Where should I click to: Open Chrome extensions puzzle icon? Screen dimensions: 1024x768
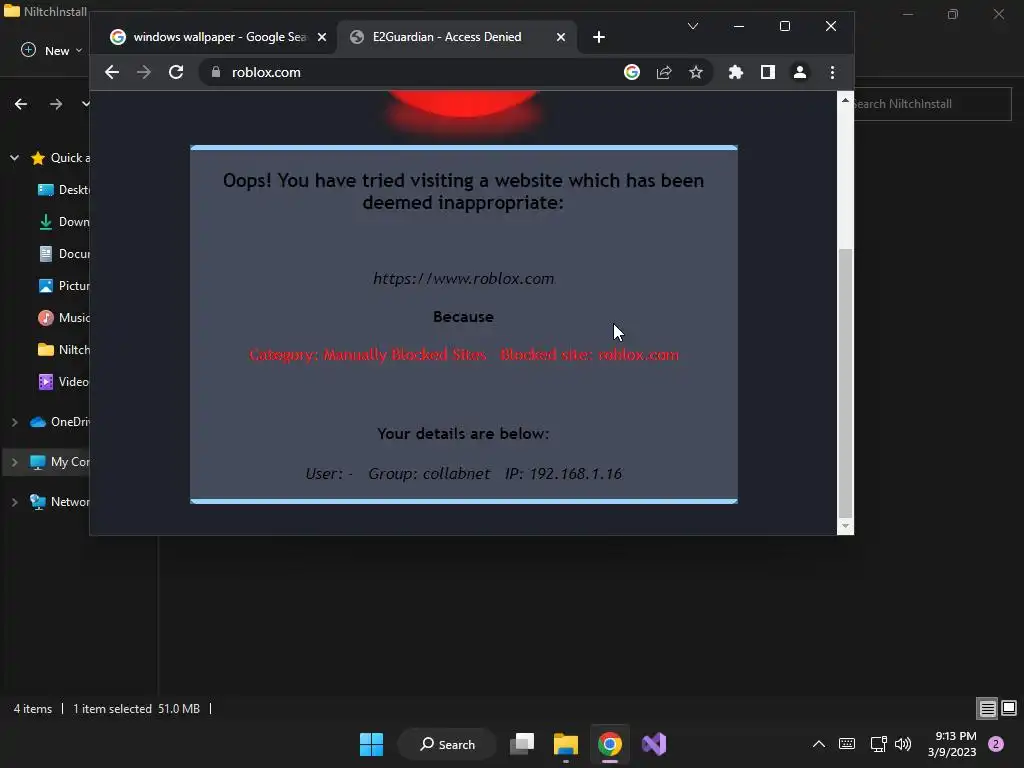pyautogui.click(x=736, y=72)
